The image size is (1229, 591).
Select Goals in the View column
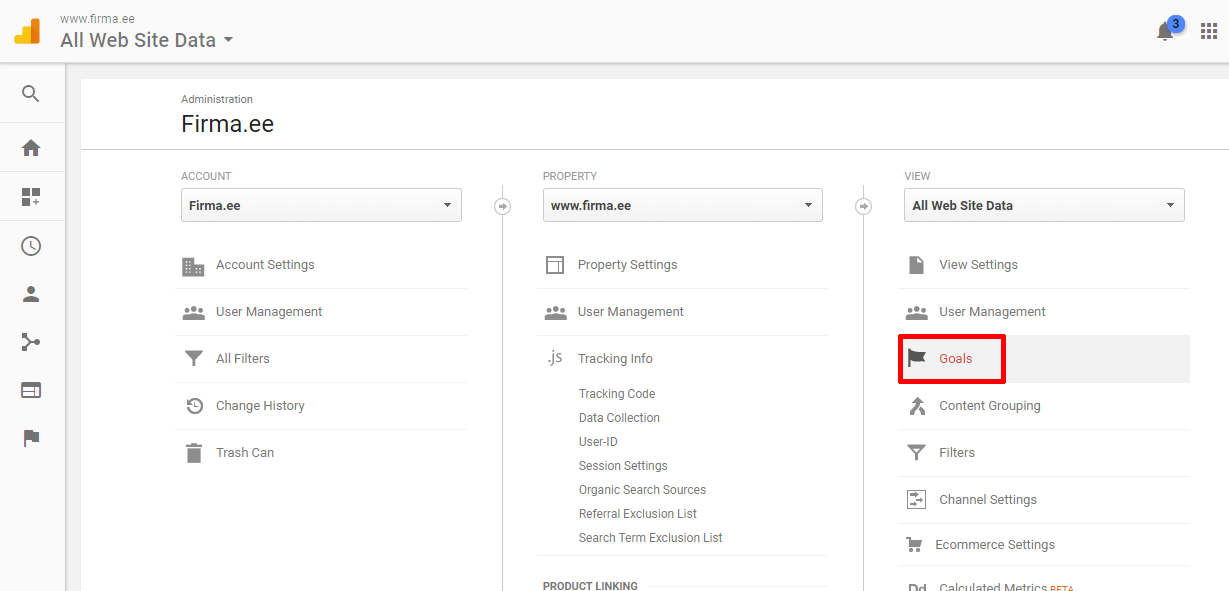pyautogui.click(x=955, y=359)
